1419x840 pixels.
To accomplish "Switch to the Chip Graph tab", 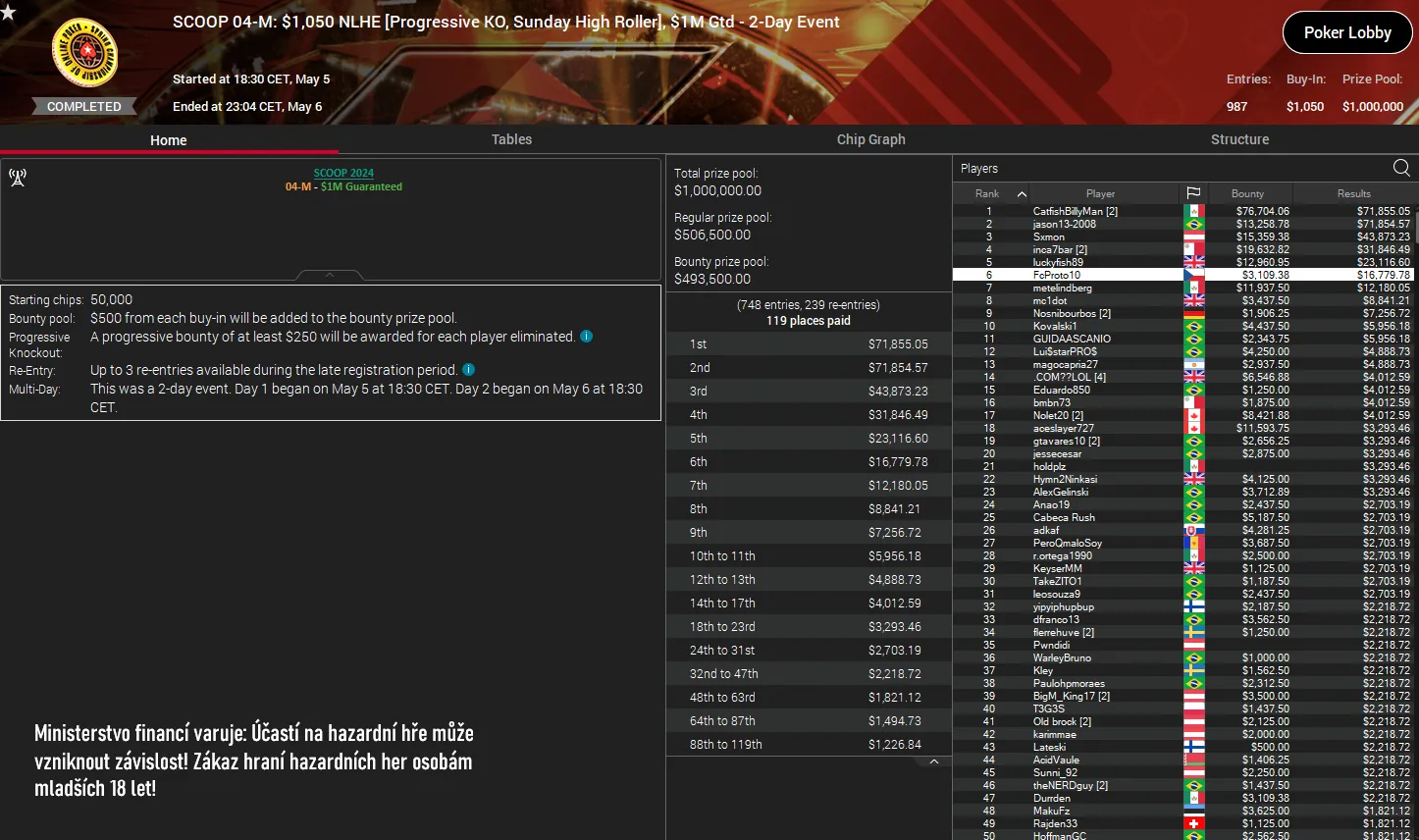I will [x=870, y=139].
